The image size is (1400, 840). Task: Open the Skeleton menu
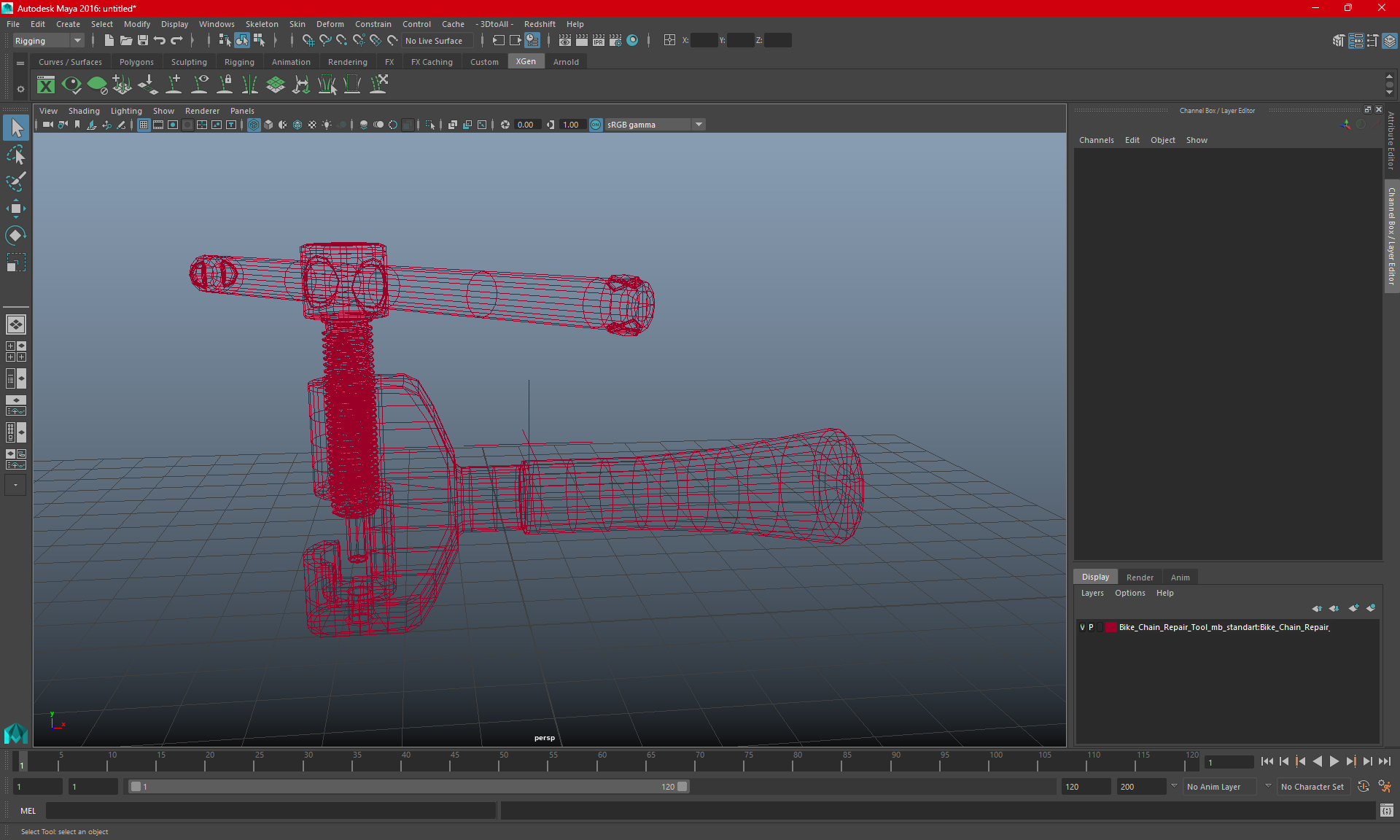coord(262,24)
